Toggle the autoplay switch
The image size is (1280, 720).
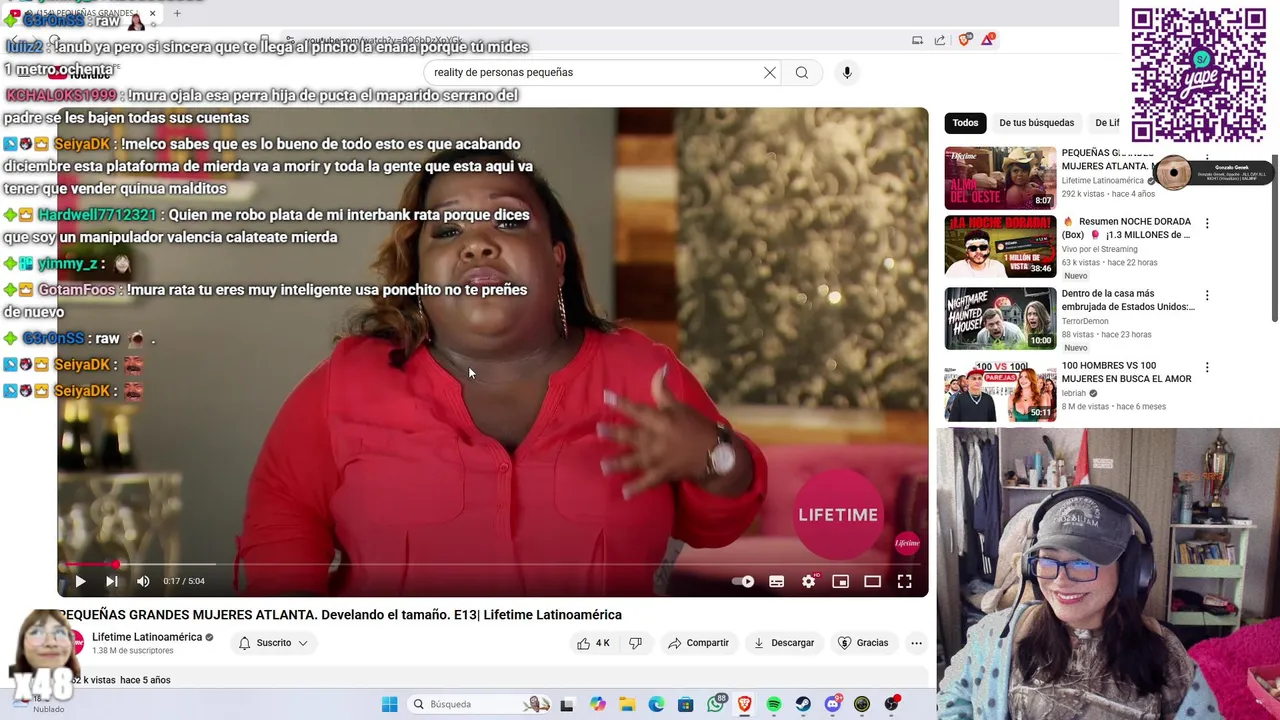click(743, 581)
